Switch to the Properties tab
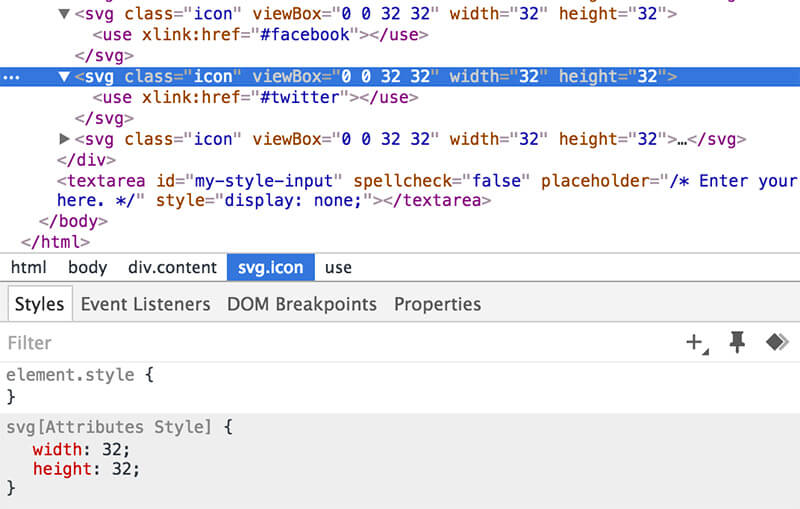The width and height of the screenshot is (800, 509). (x=437, y=304)
